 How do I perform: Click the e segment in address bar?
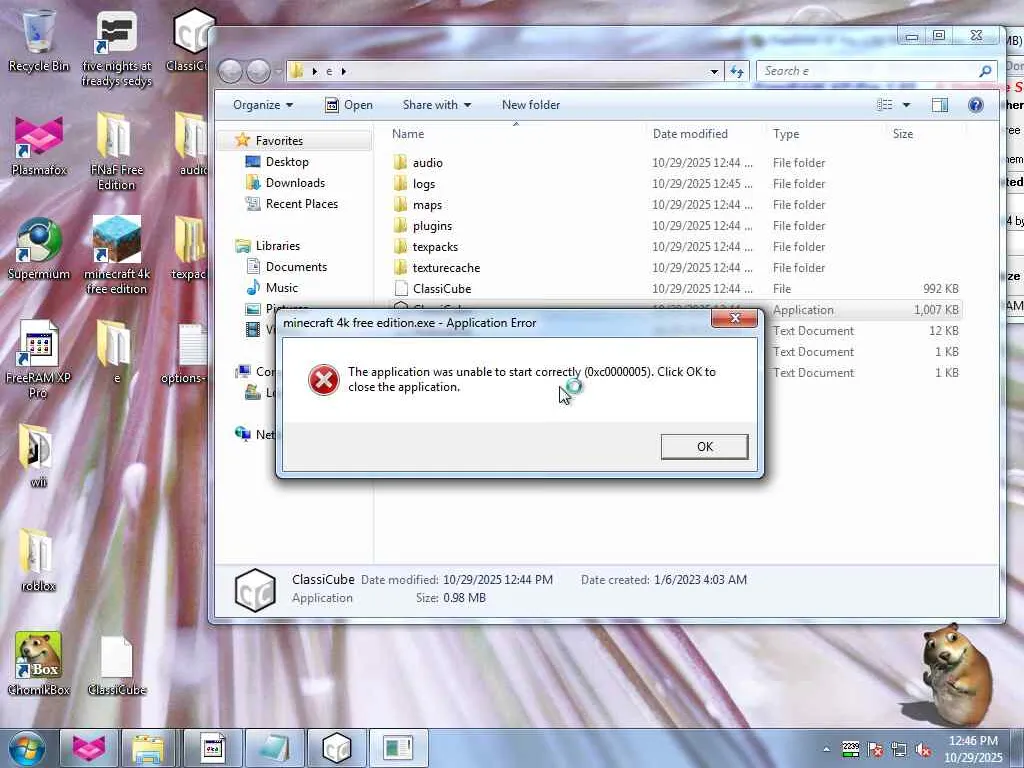coord(329,71)
